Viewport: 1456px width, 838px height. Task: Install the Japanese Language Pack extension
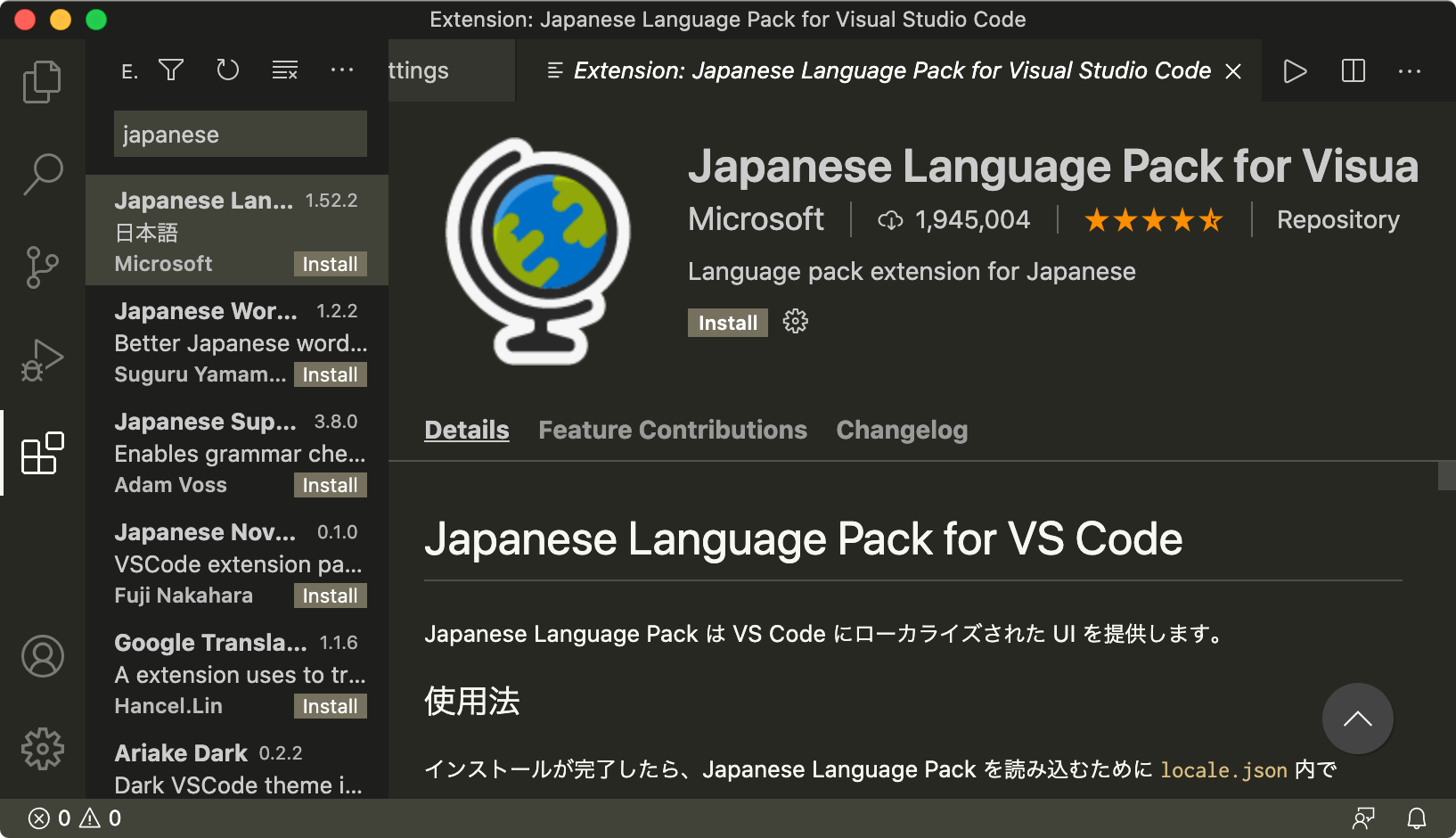[x=727, y=323]
